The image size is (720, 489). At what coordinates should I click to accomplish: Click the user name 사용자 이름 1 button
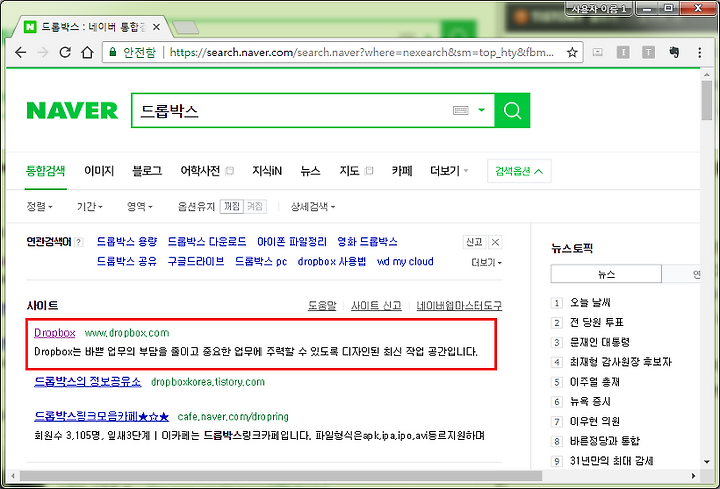click(598, 8)
